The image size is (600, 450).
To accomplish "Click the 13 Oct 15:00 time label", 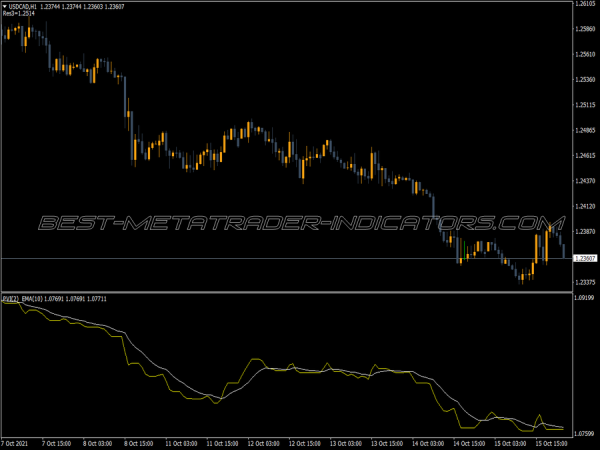I will (387, 444).
